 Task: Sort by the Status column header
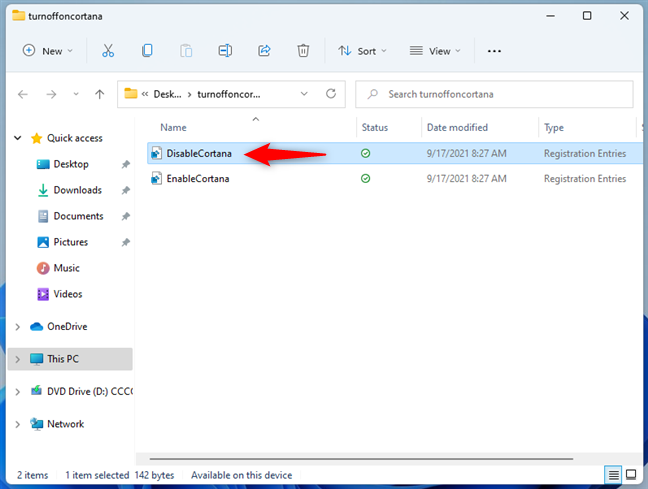[x=374, y=127]
